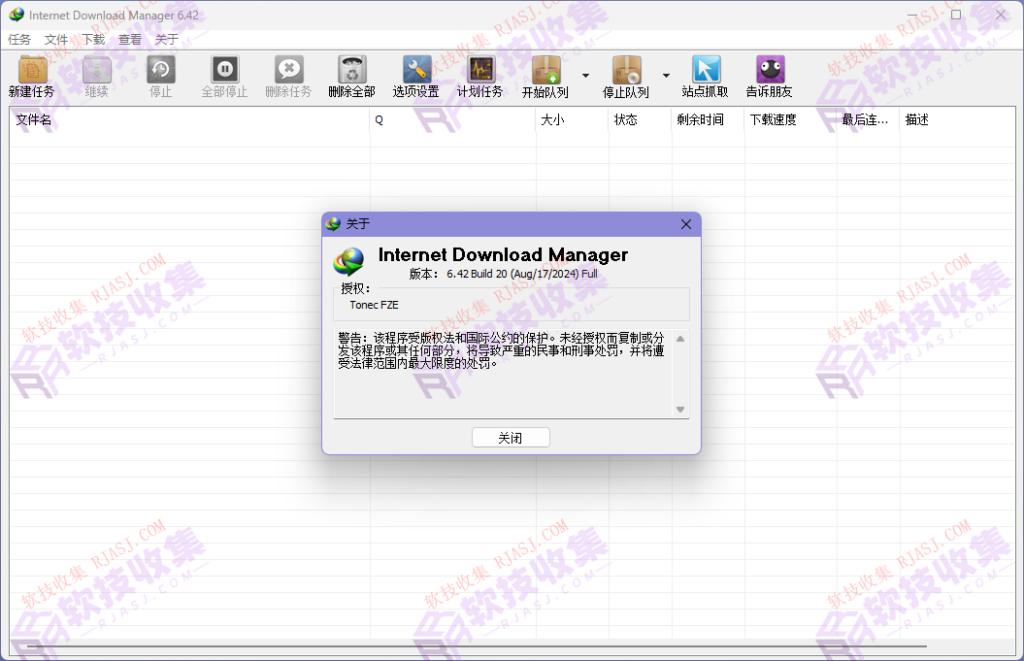Screen dimensions: 1024x661
Task: Open the 查看 menu
Action: coord(131,39)
